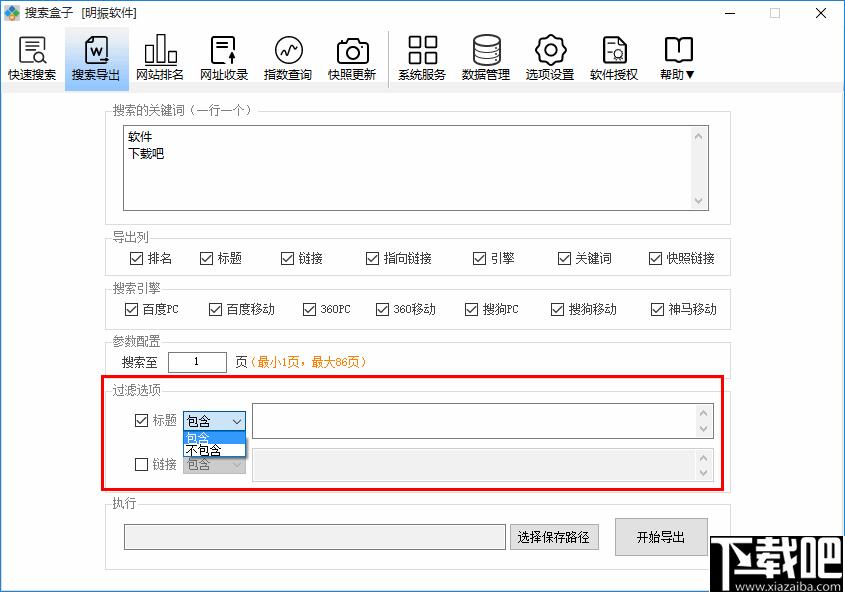Click the 标题 filter box scroll up arrow
The image size is (845, 592).
703,413
